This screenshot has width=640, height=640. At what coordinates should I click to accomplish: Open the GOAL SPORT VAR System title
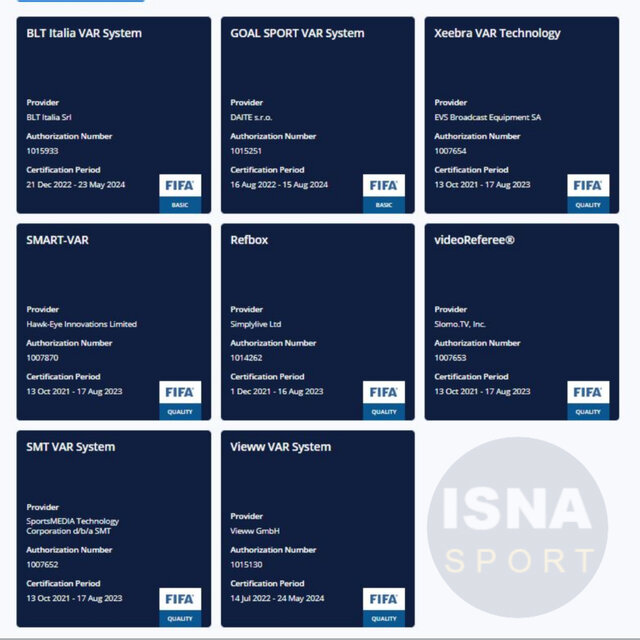[297, 33]
